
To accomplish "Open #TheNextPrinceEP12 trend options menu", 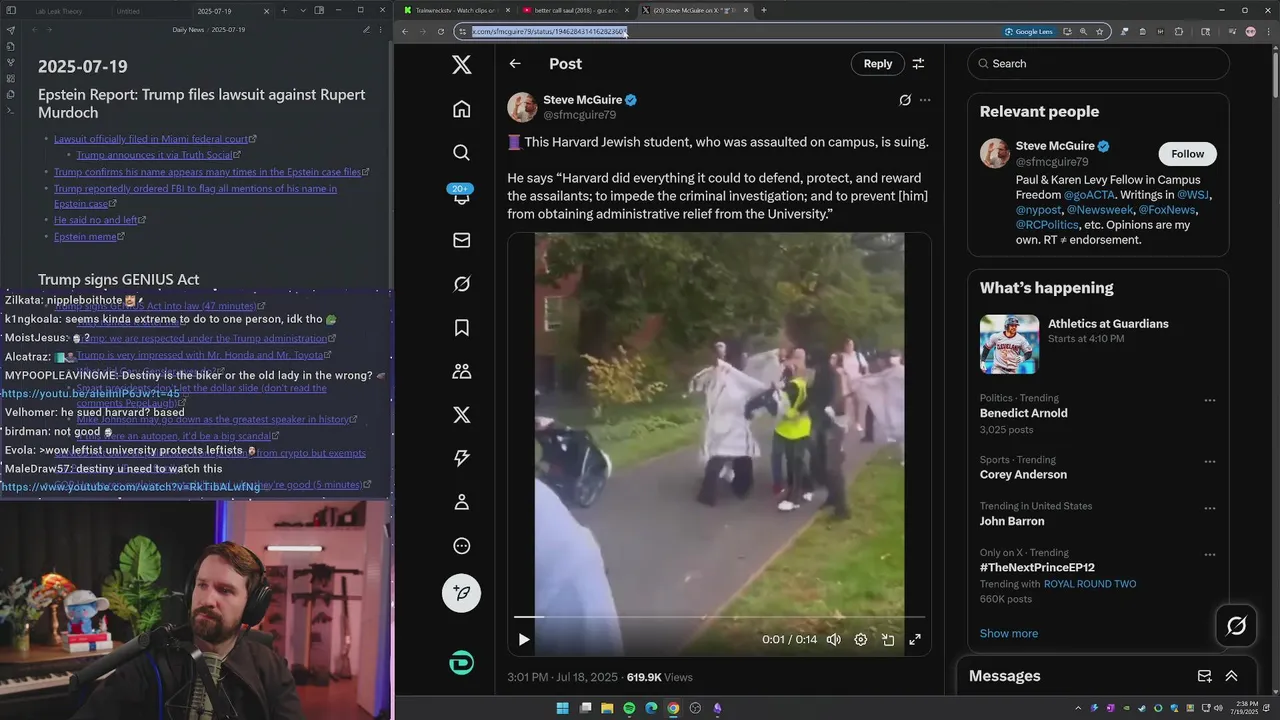I will click(1209, 555).
